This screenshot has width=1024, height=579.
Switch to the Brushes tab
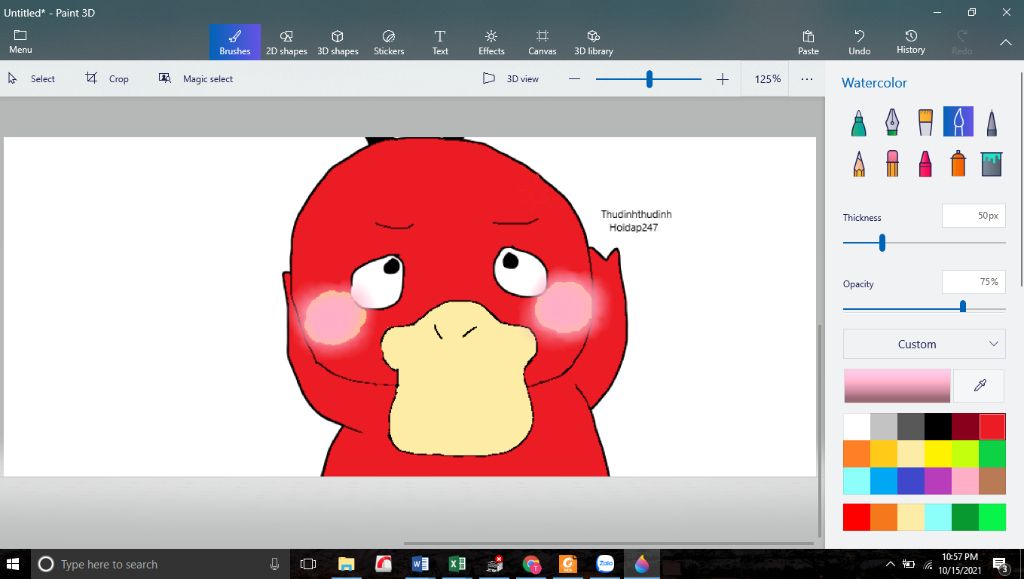point(234,42)
